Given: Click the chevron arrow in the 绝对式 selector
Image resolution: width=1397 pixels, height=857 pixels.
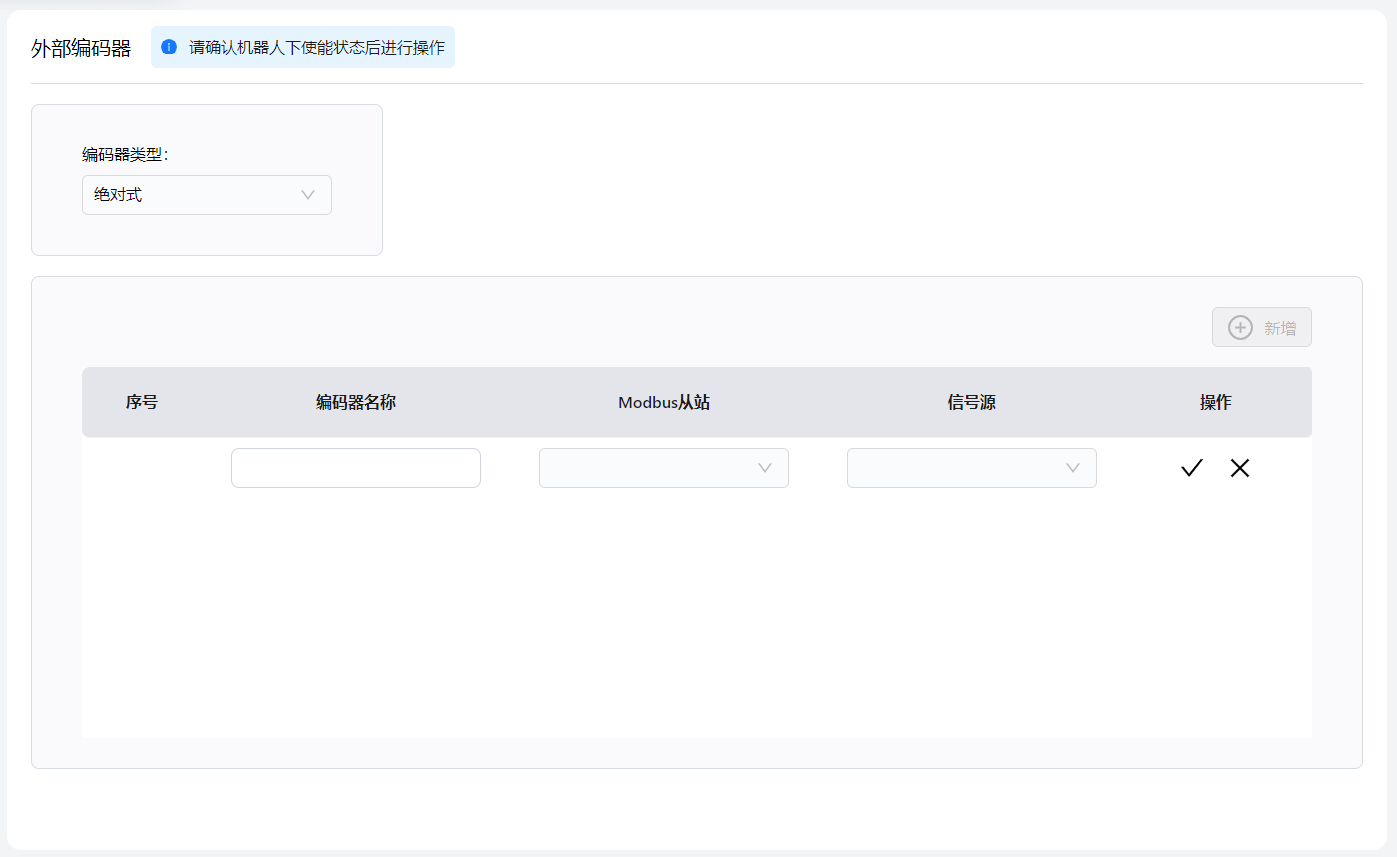Looking at the screenshot, I should pyautogui.click(x=308, y=195).
